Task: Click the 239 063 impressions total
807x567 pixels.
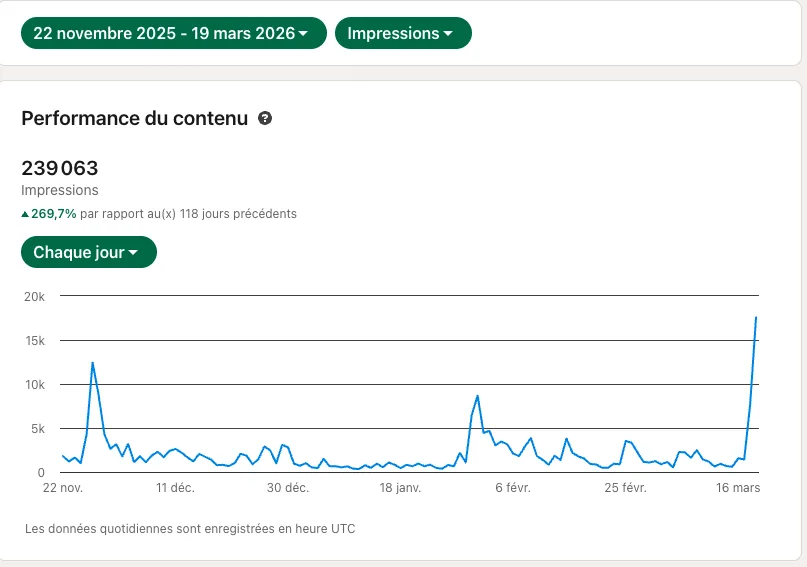Action: [60, 168]
